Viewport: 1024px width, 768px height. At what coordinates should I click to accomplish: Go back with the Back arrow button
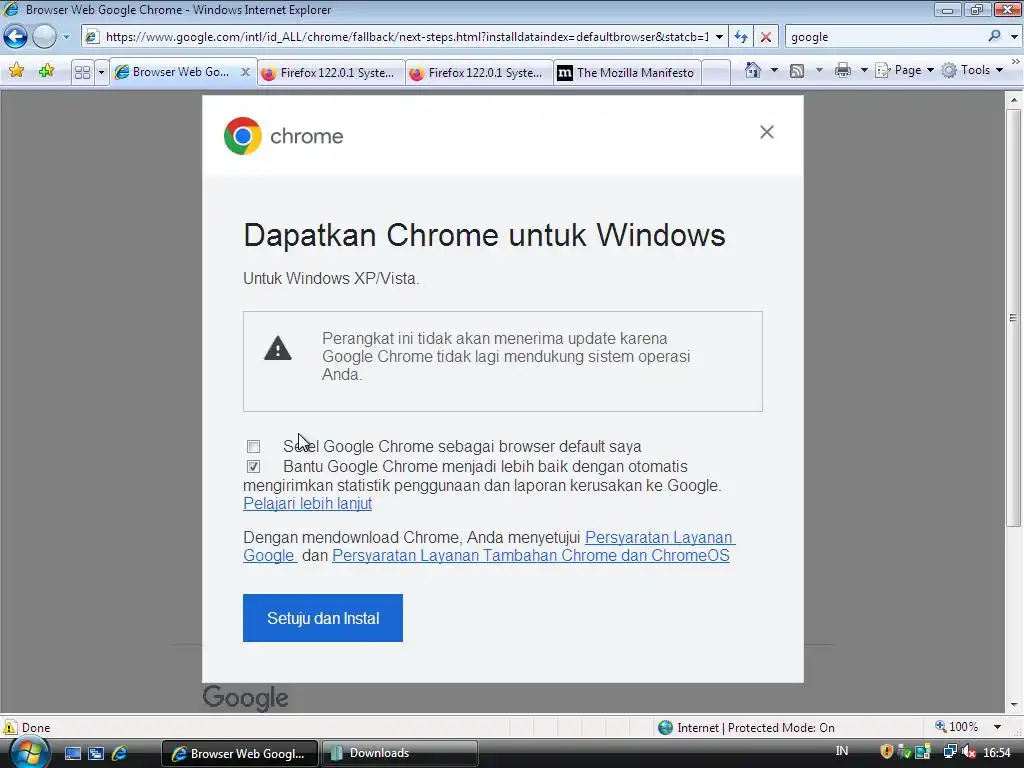click(x=15, y=37)
